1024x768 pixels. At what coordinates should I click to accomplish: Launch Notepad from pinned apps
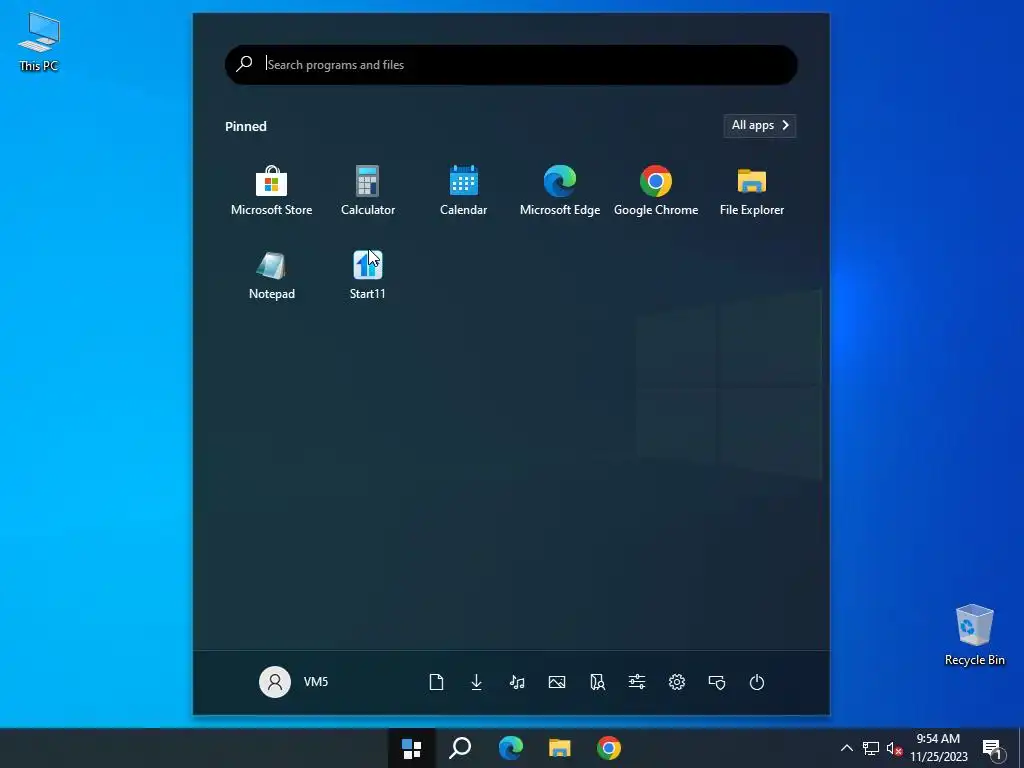(271, 275)
